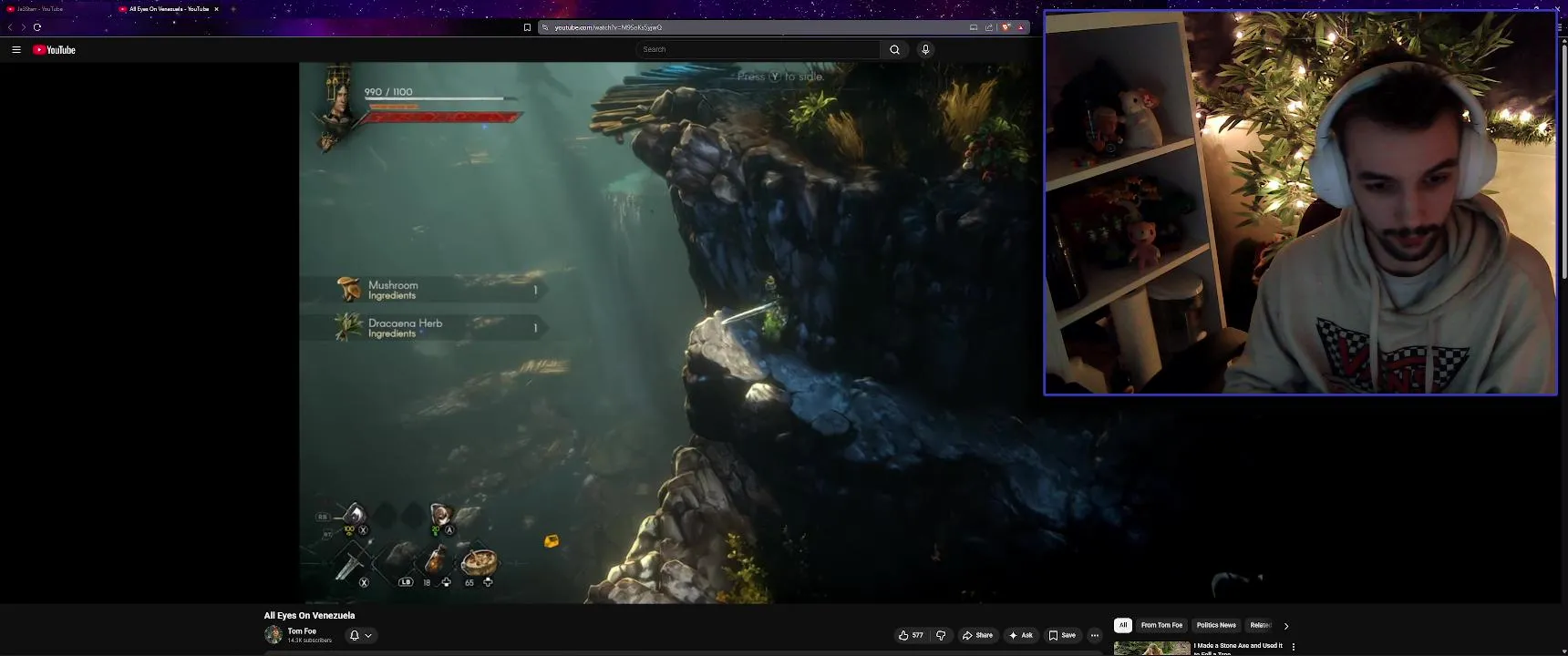The height and width of the screenshot is (656, 1568).
Task: Select the Related chip
Action: coord(1261,625)
